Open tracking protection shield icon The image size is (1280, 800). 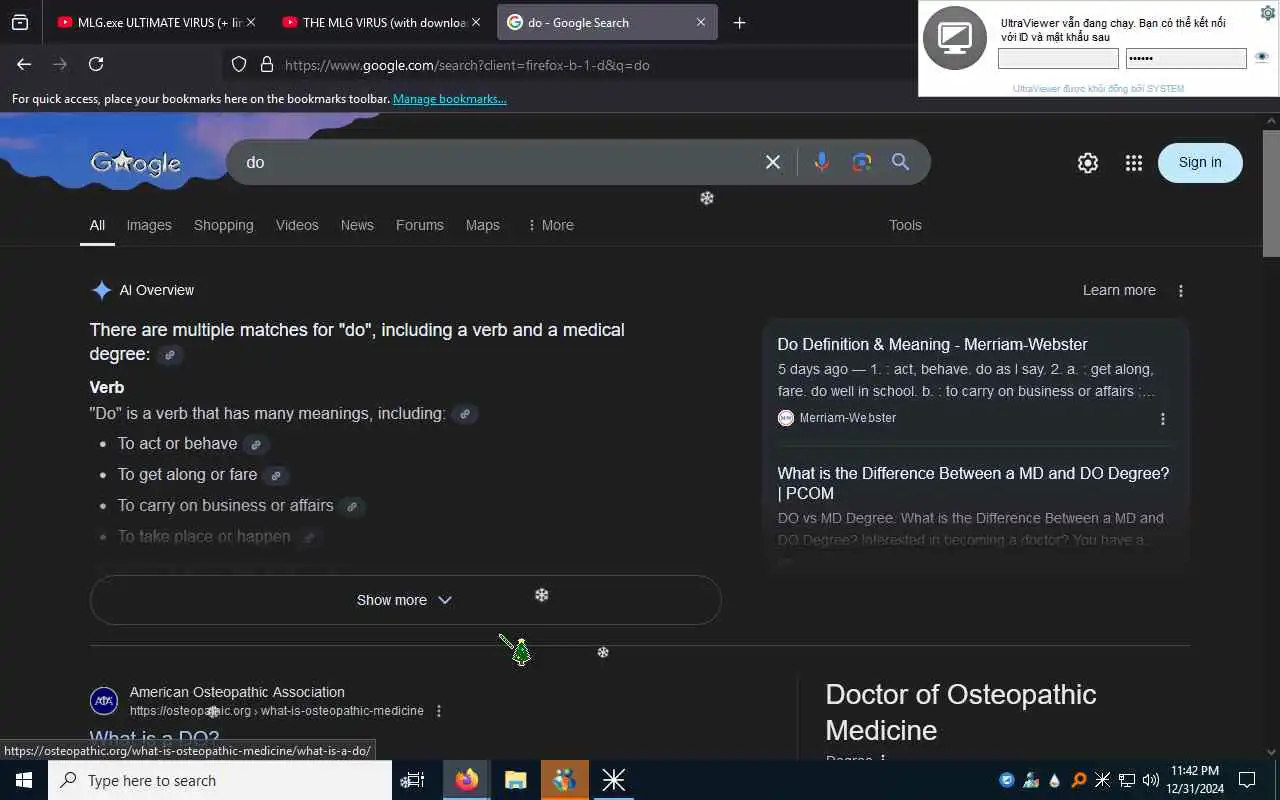tap(239, 64)
